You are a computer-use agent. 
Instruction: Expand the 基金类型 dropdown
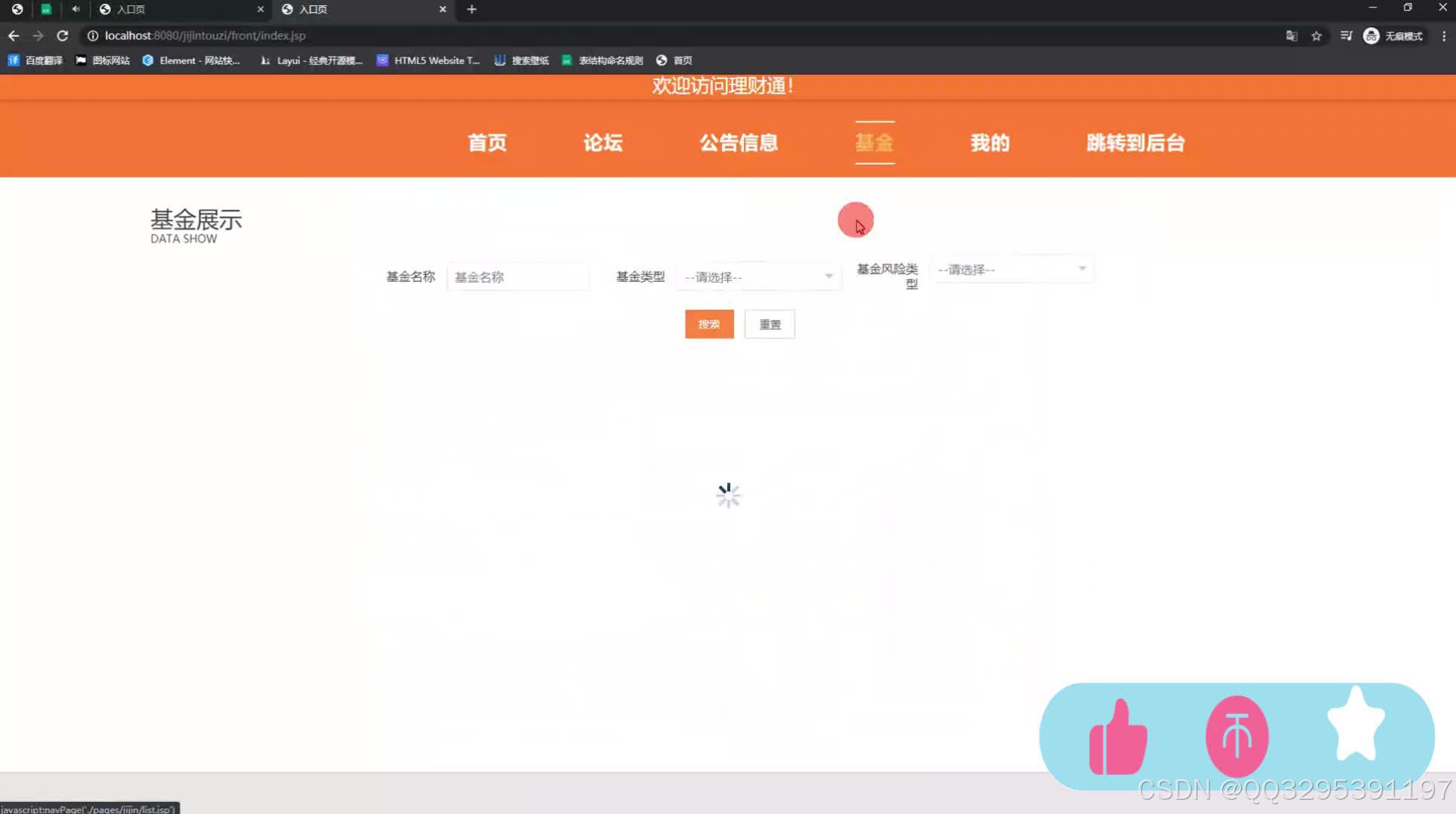758,277
